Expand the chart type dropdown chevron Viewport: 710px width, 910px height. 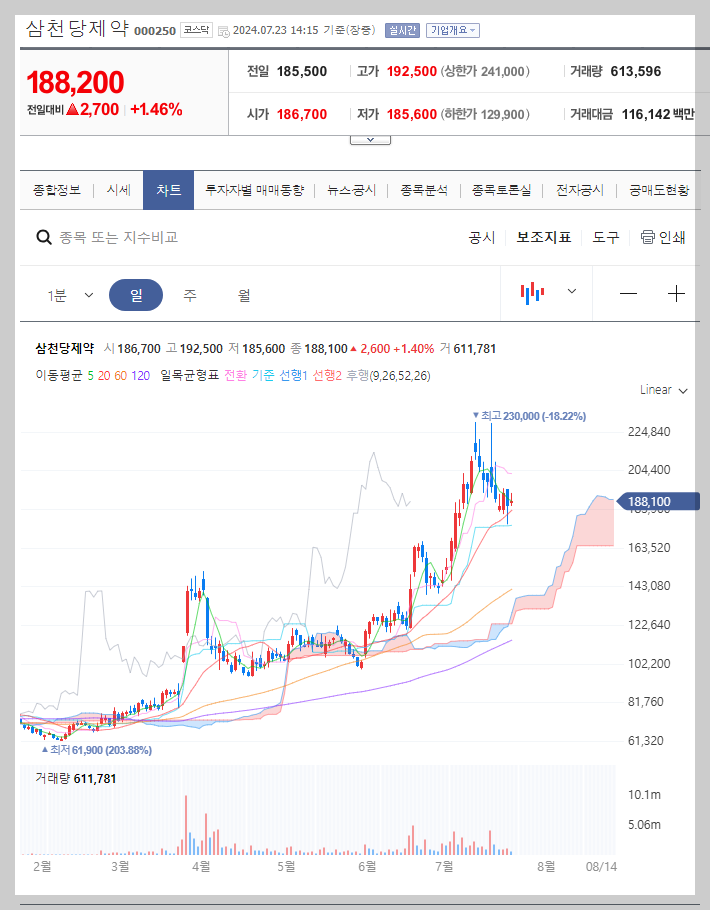(572, 291)
